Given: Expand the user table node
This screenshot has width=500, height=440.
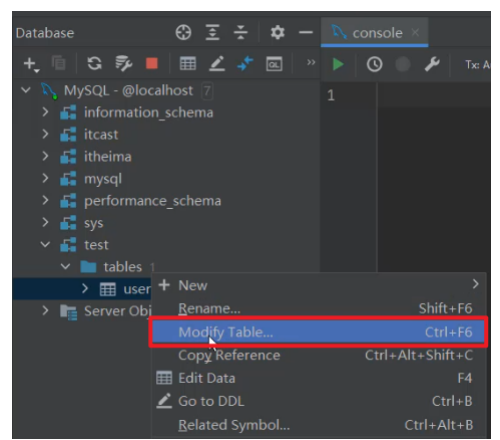Looking at the screenshot, I should click(x=85, y=288).
